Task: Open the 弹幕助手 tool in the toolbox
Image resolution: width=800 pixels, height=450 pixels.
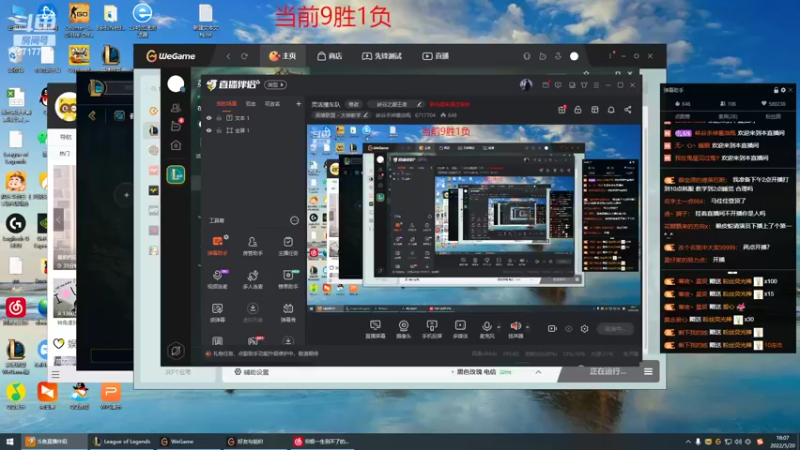Action: coord(217,245)
